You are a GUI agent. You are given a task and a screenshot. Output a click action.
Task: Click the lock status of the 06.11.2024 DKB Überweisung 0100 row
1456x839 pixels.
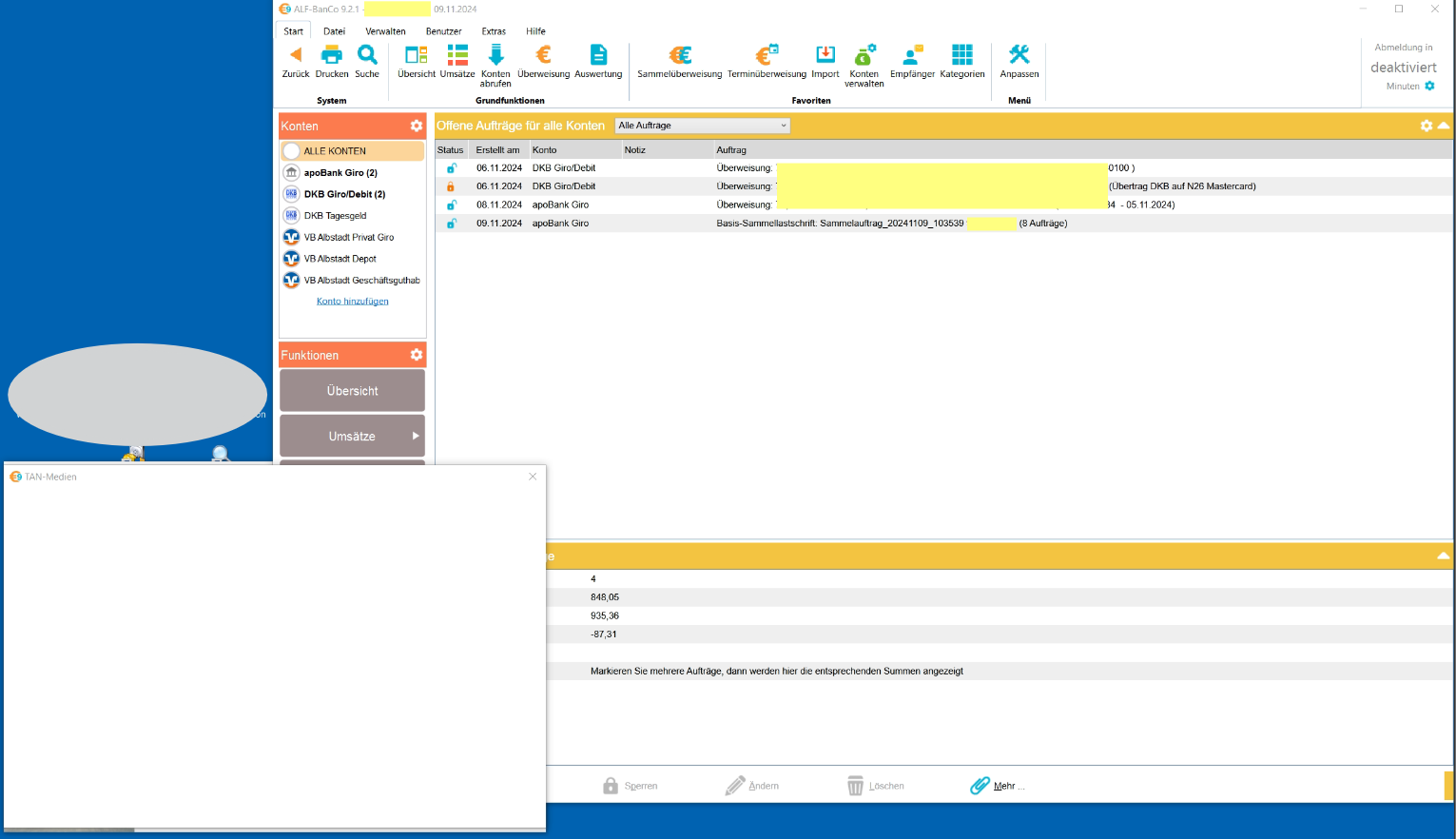pyautogui.click(x=451, y=168)
